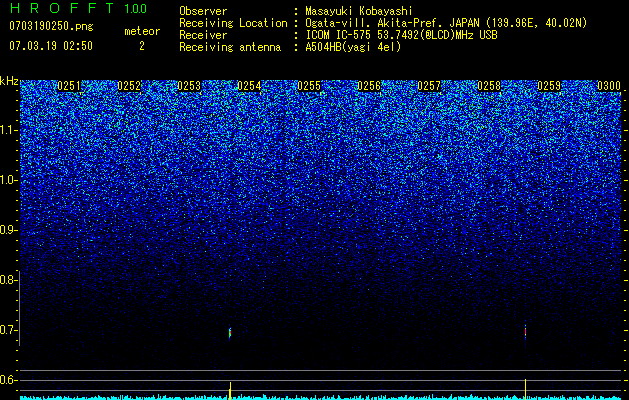The image size is (629, 400).
Task: Click the meteor echo near 0259
Action: [x=526, y=332]
